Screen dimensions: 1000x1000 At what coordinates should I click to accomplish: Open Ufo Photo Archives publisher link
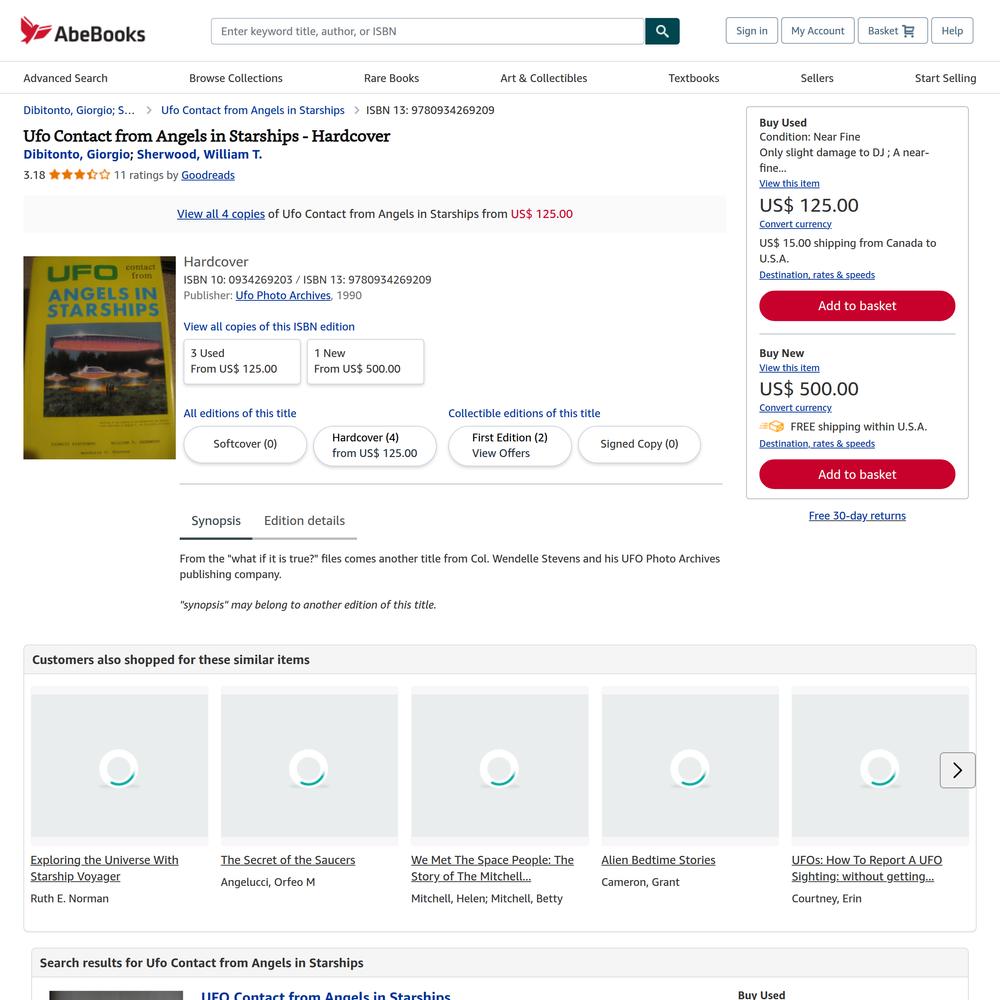[x=283, y=296]
